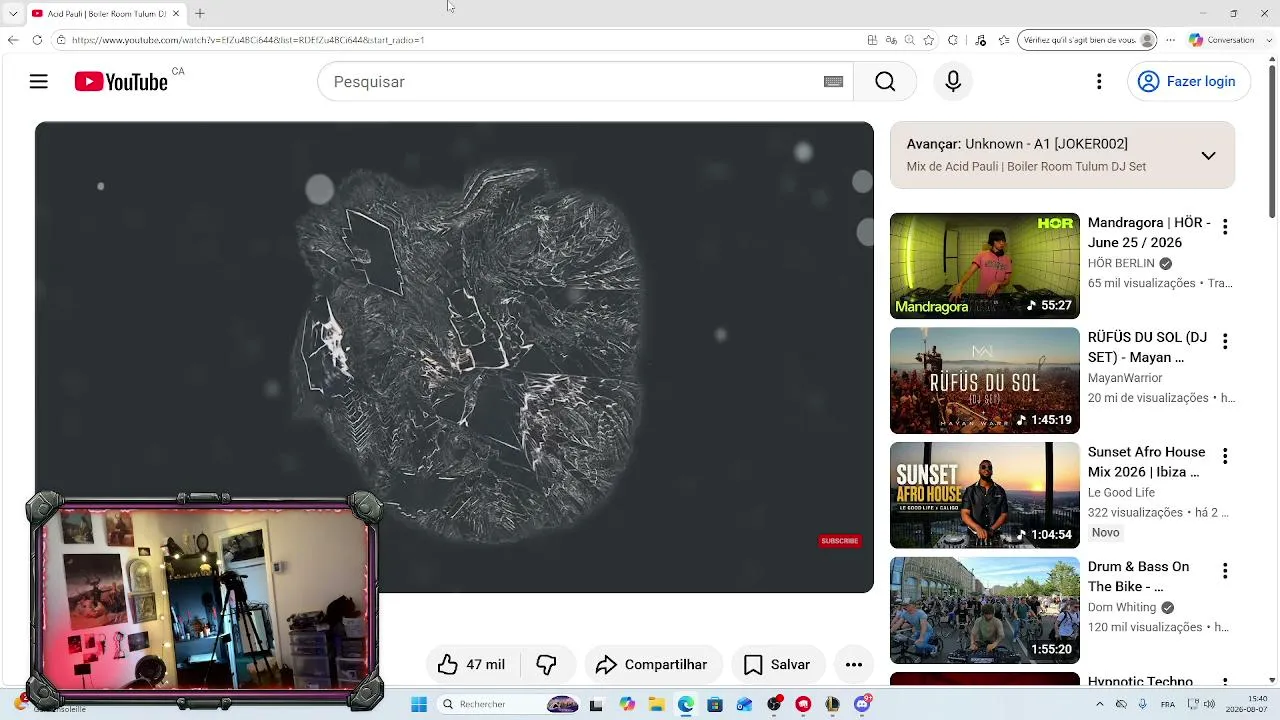Go back with the browser back arrow
The image size is (1280, 720).
click(13, 40)
